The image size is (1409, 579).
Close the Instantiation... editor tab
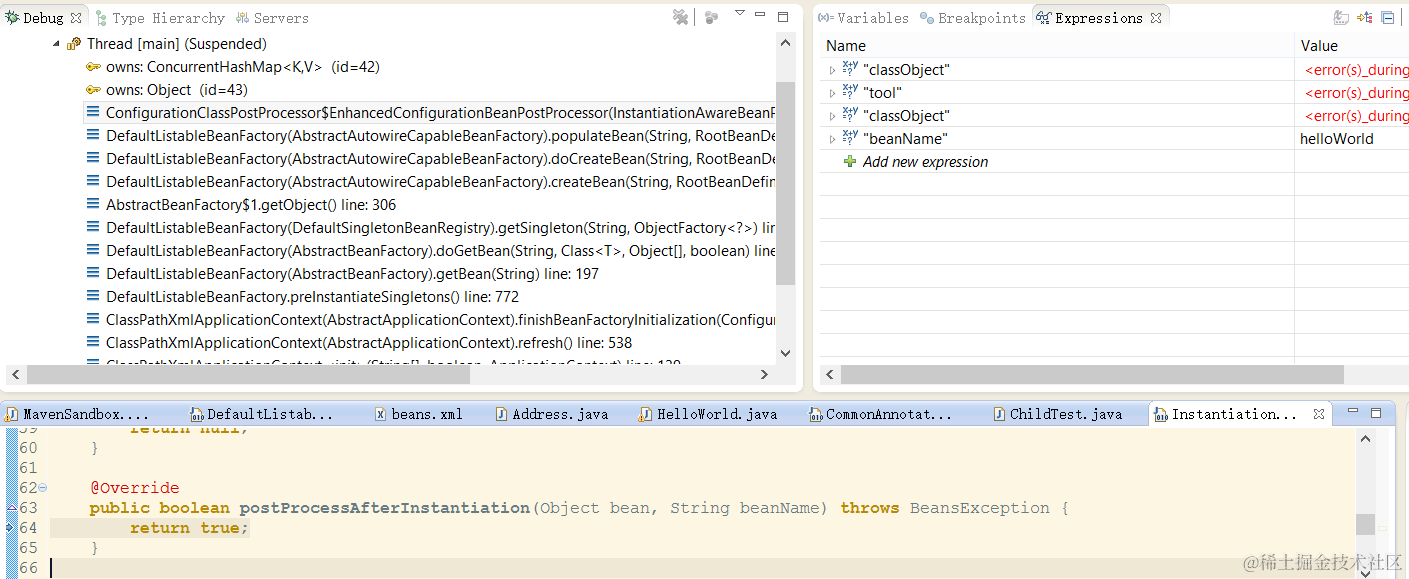pyautogui.click(x=1319, y=414)
